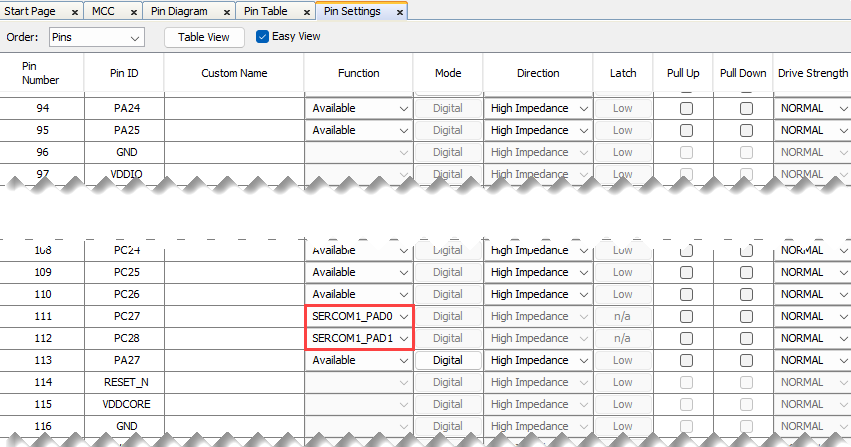Viewport: 851px width, 447px height.
Task: Open the Pin Diagram tab
Action: 179,11
